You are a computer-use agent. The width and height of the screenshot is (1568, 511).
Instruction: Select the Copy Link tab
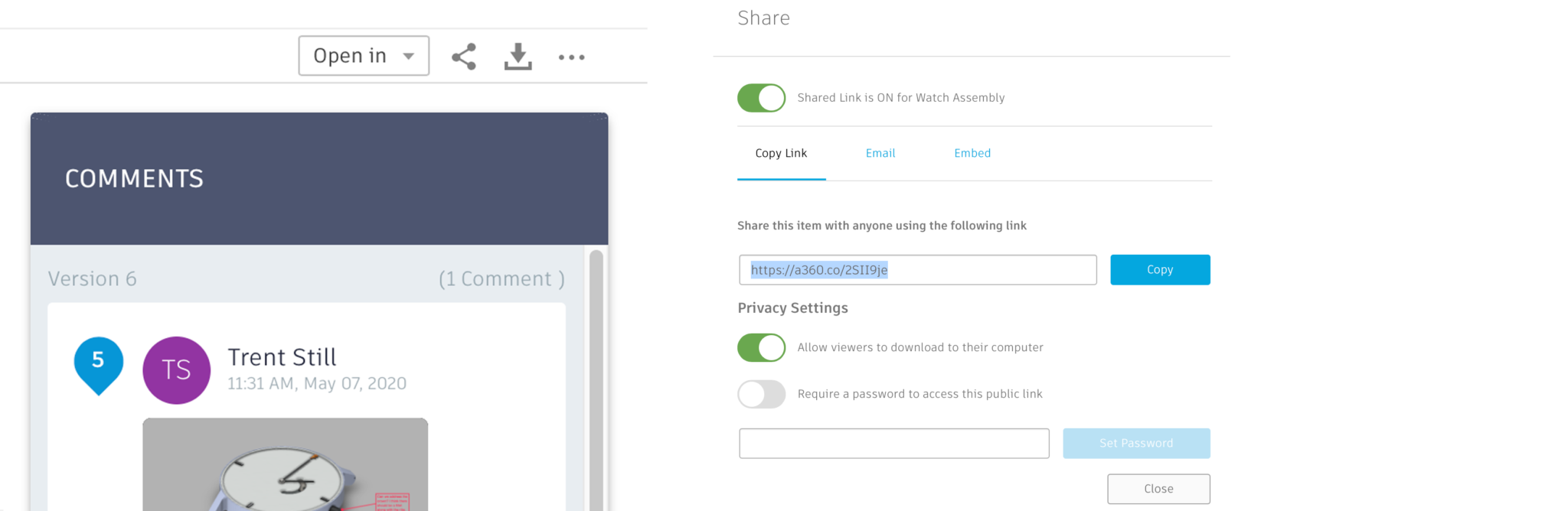click(x=781, y=153)
